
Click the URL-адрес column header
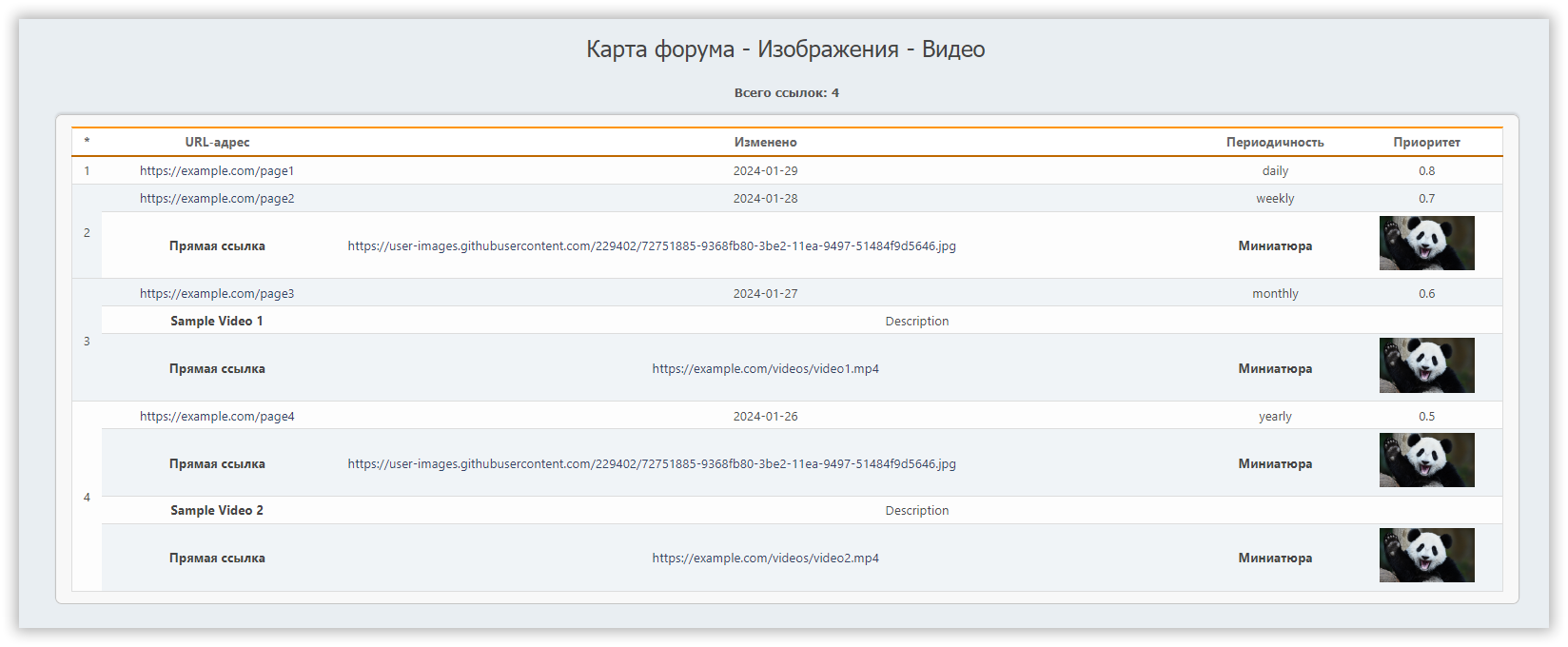pyautogui.click(x=217, y=143)
